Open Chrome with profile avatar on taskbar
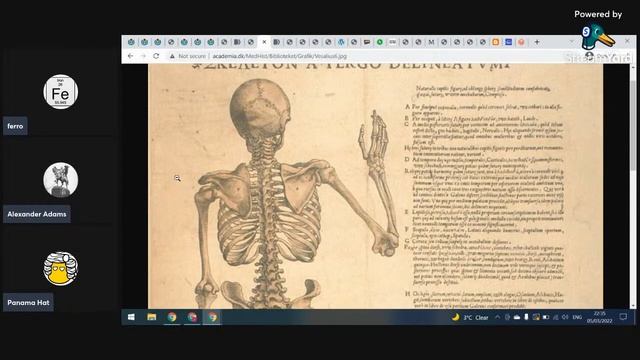Screen dimensions: 640x360 coord(192,317)
